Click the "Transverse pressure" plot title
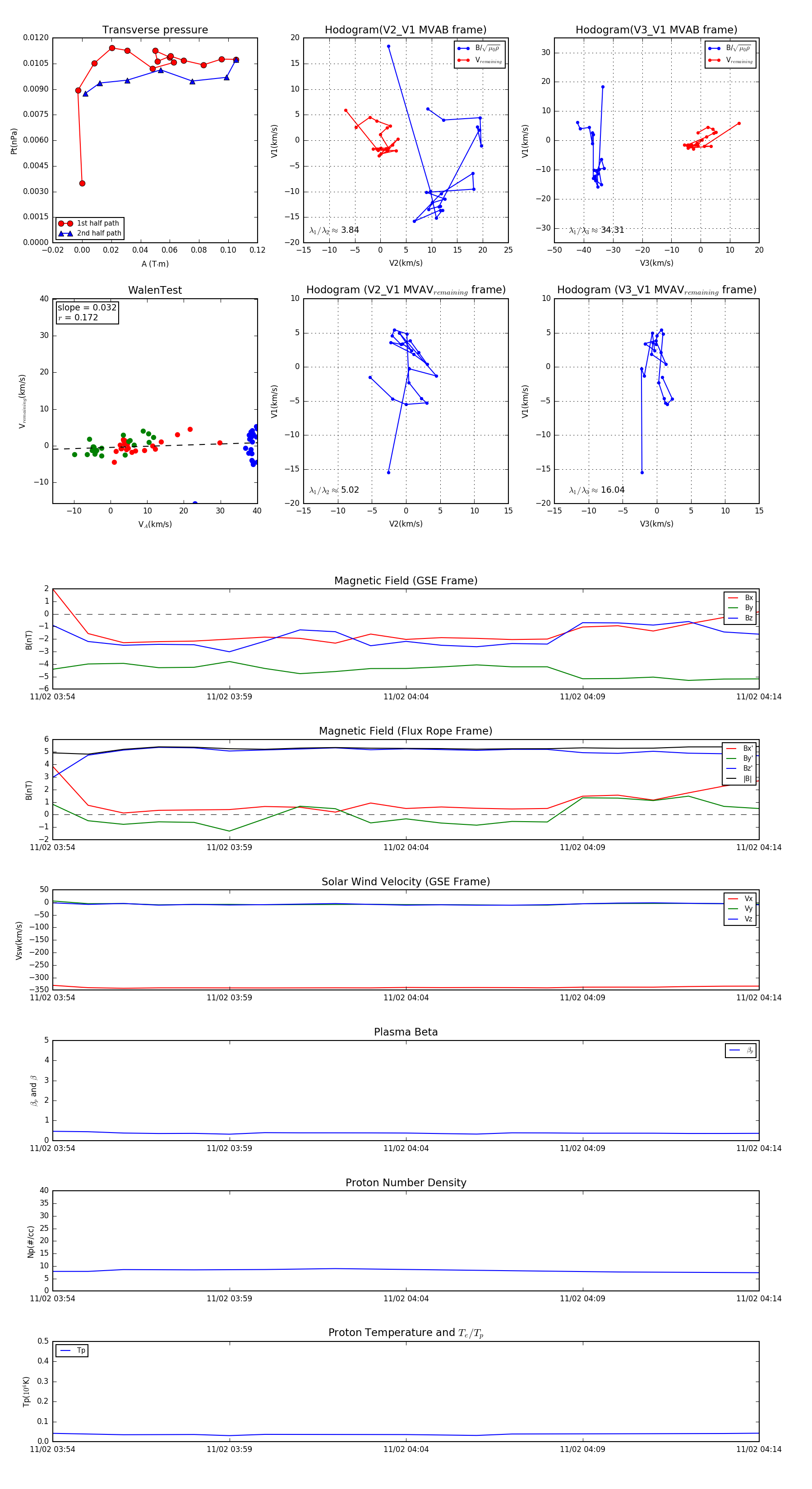The image size is (812, 1489). pos(155,30)
